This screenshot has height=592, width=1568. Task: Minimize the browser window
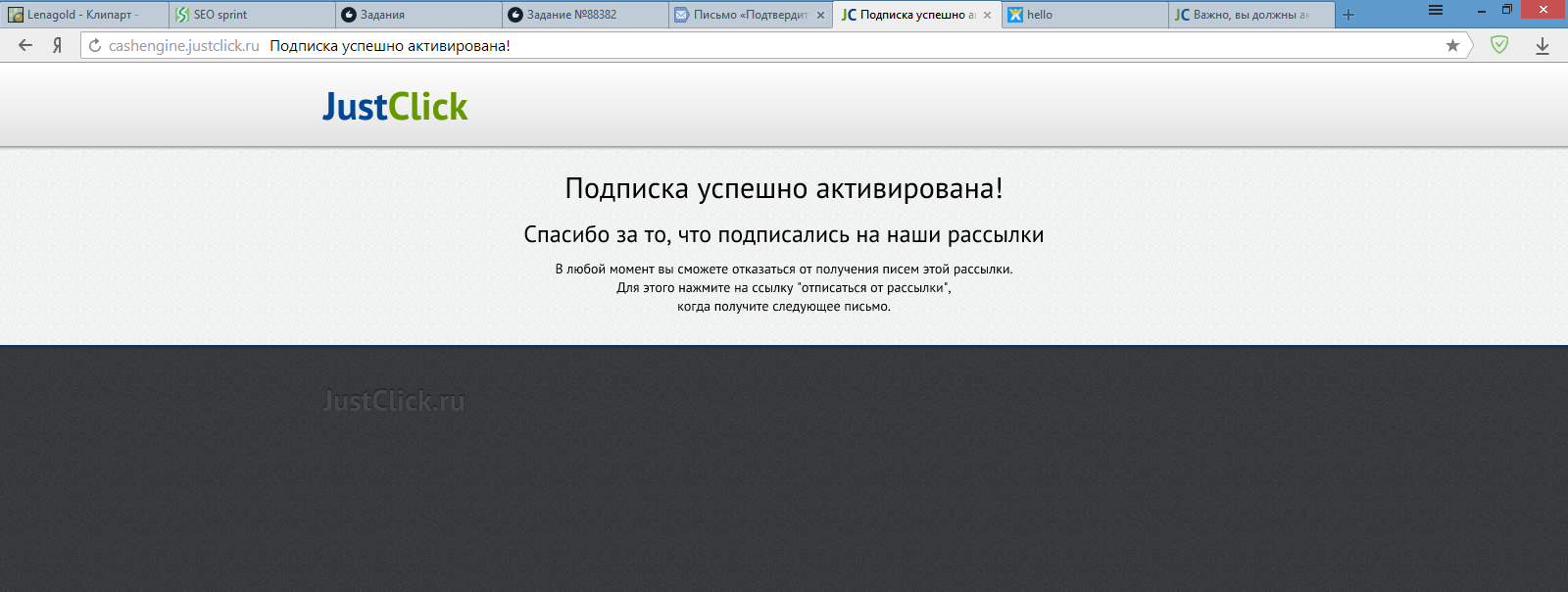1482,10
